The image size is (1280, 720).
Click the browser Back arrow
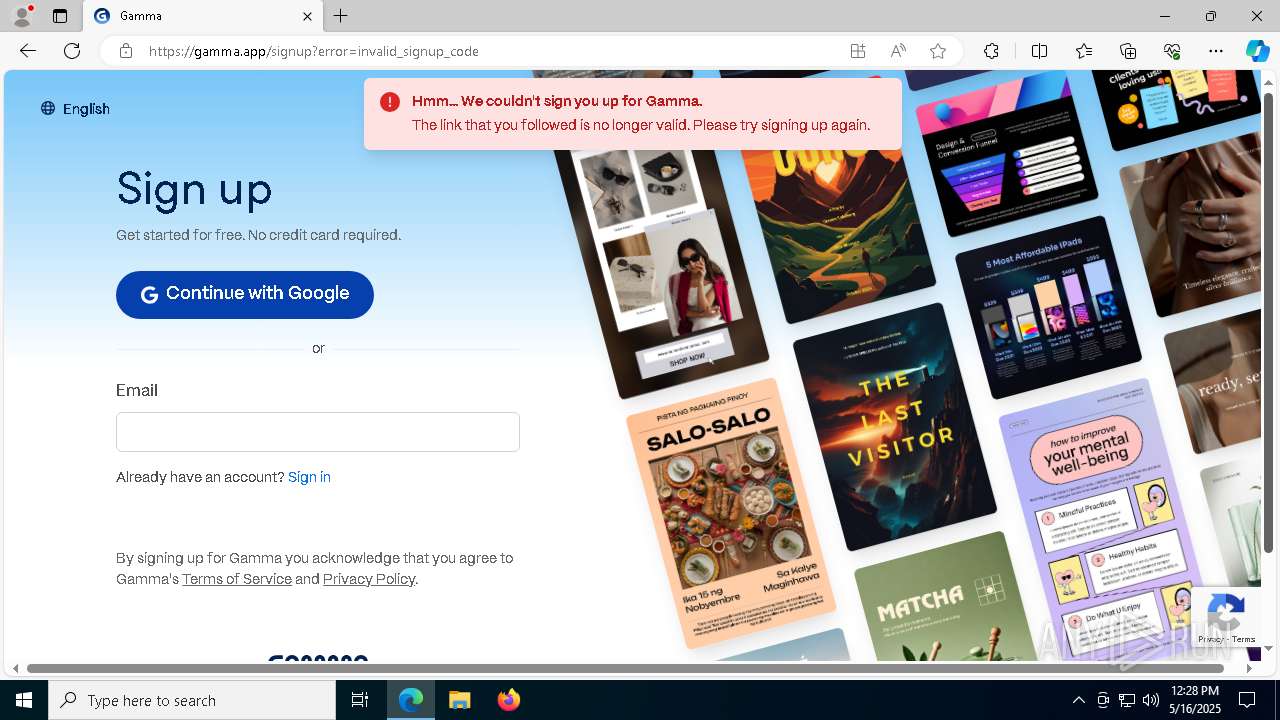click(28, 51)
